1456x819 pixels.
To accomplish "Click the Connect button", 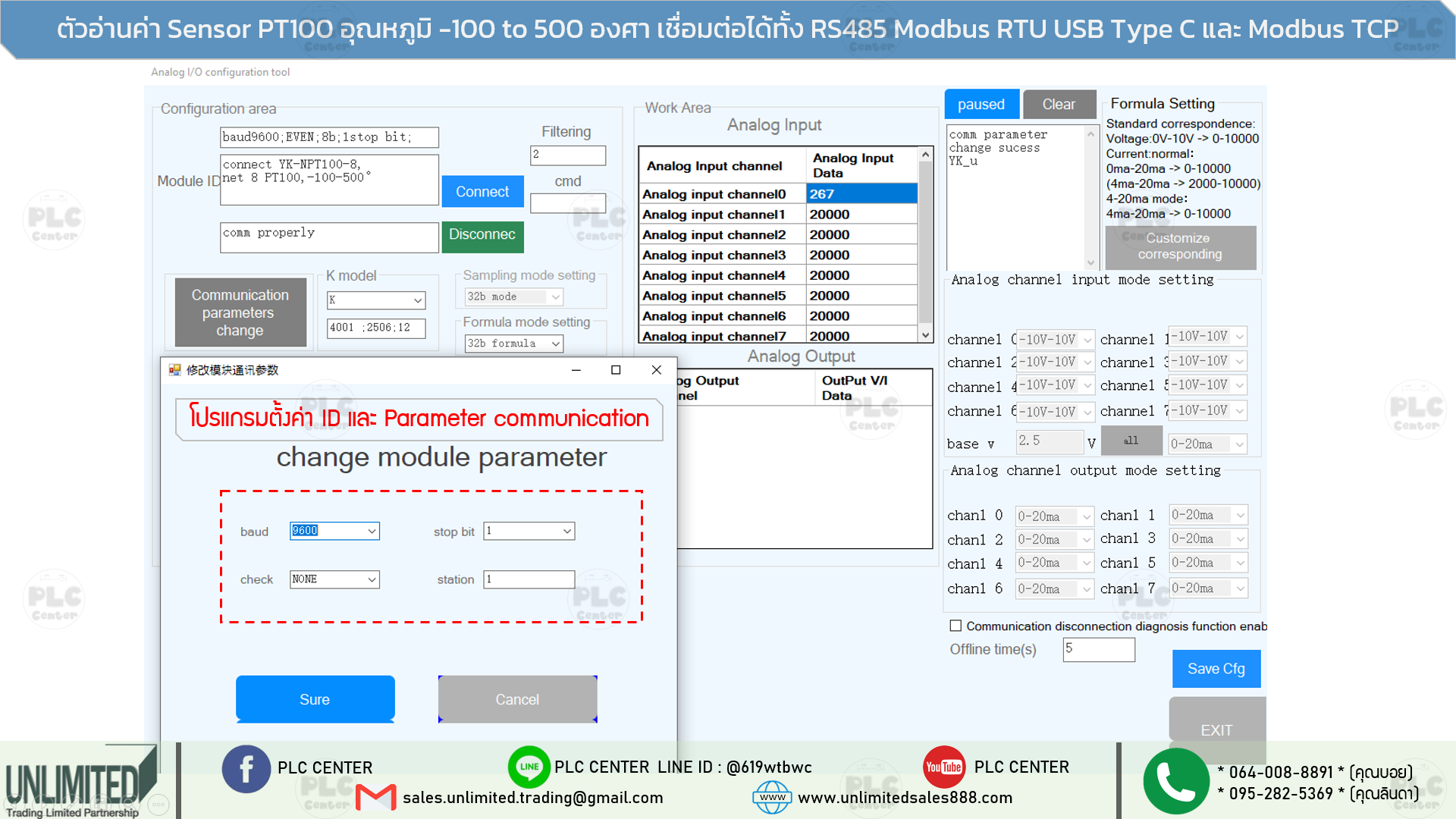I will 482,191.
